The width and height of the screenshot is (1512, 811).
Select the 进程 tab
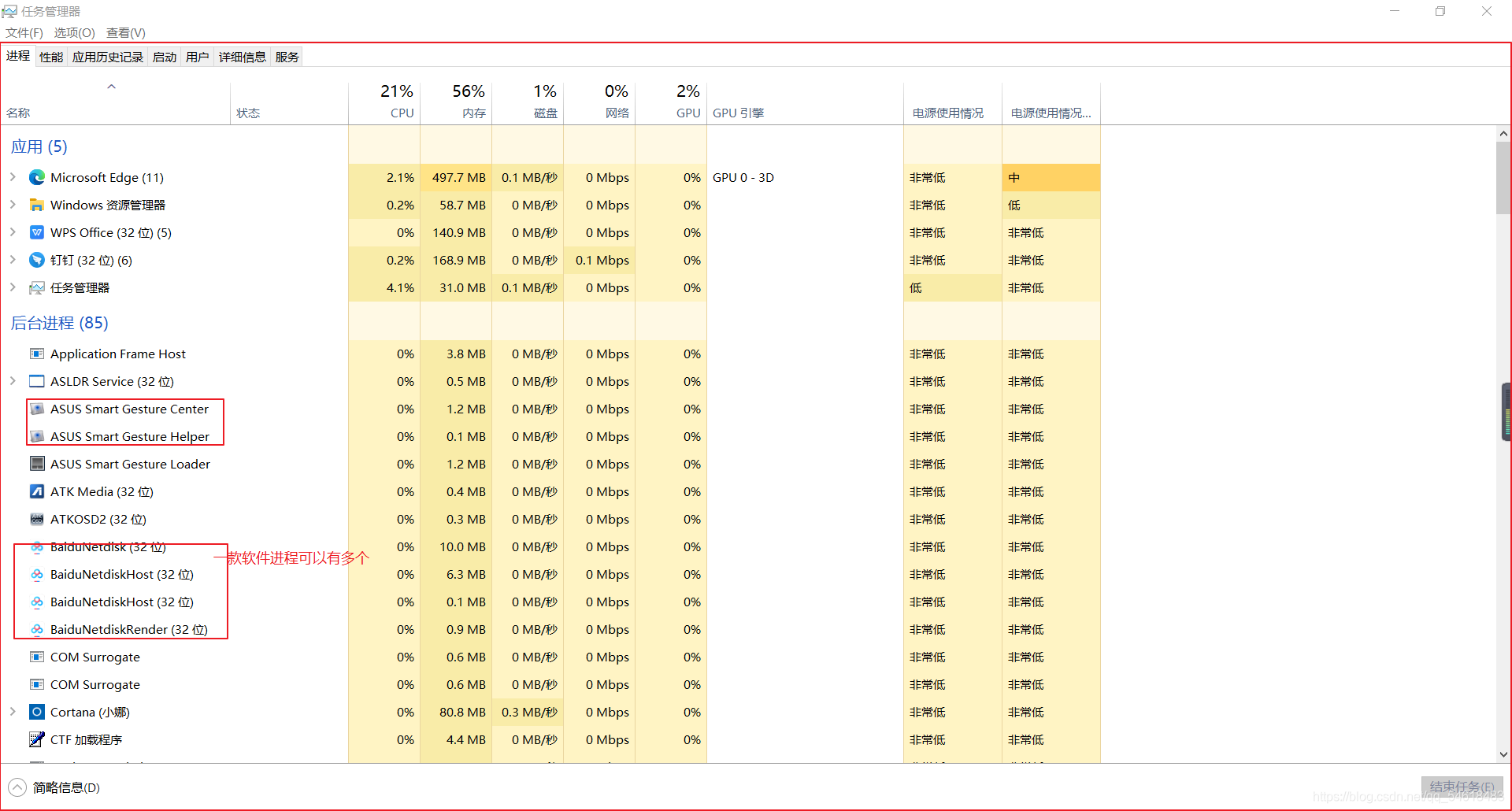pos(18,56)
